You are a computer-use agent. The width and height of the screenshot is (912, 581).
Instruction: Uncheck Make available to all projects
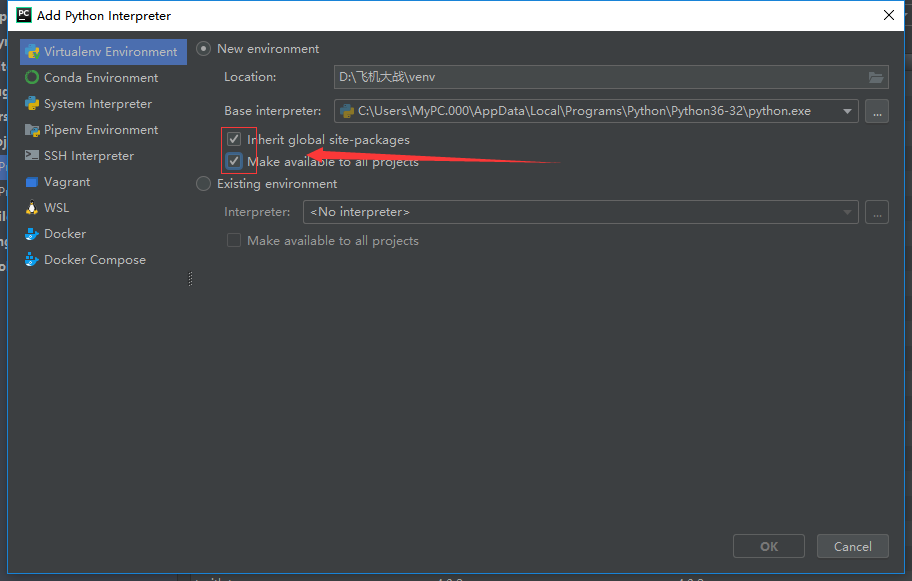pos(234,161)
